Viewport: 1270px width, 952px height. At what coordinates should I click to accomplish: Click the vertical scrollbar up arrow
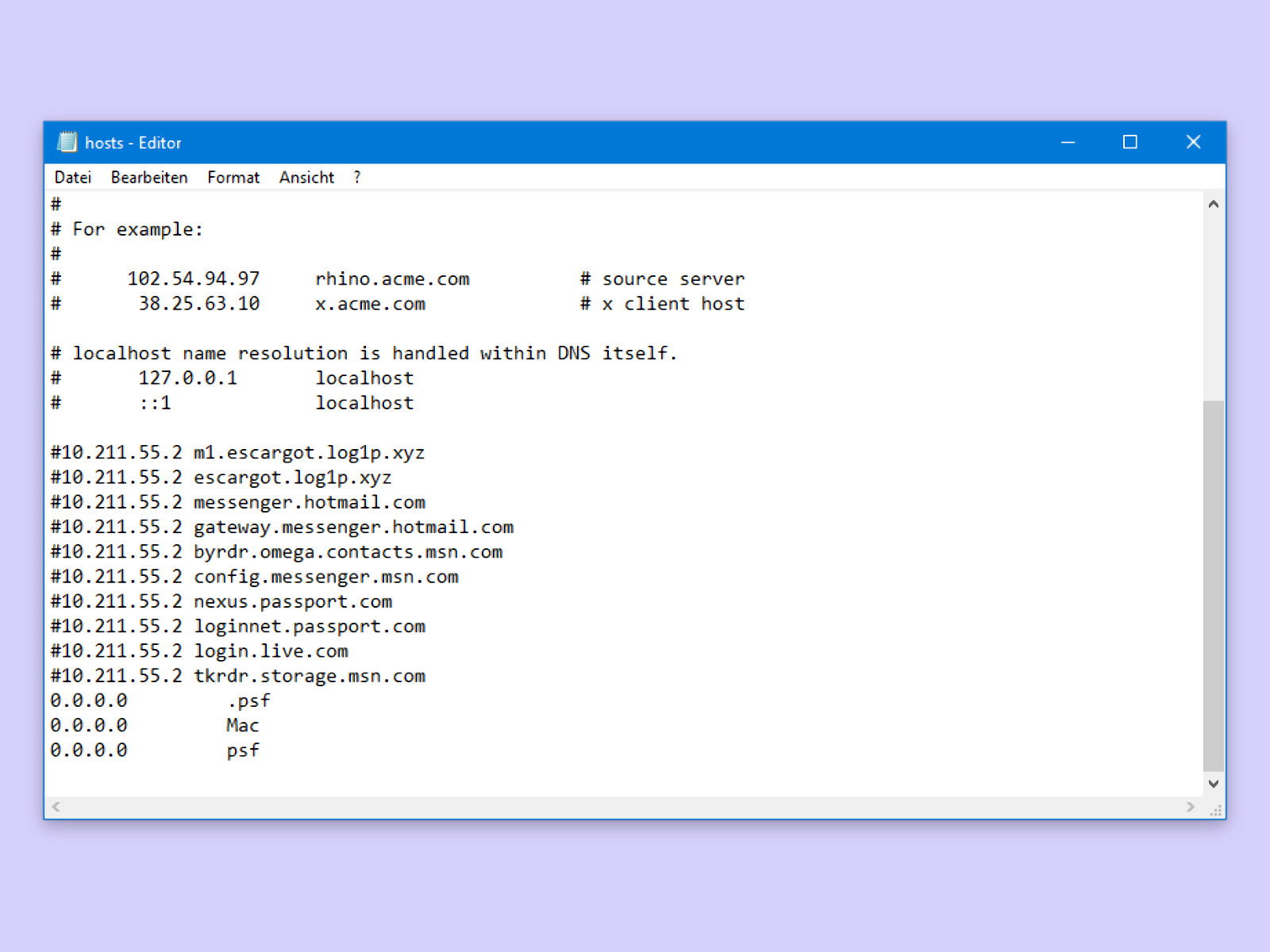[x=1213, y=204]
